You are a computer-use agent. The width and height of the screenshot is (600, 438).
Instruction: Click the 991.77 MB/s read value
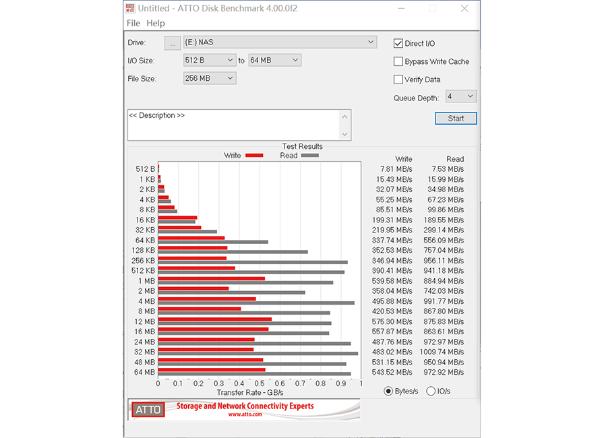[443, 301]
